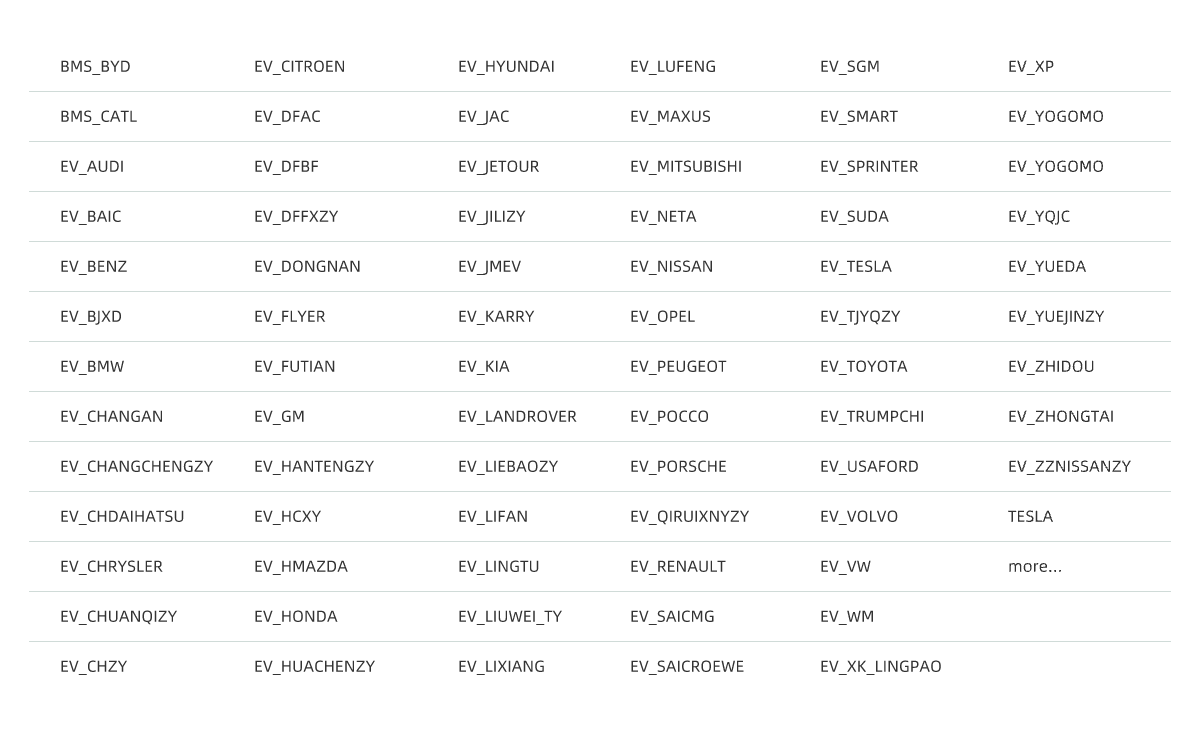Open the EV_TESLA entry
Screen dimensions: 1200x732
(x=855, y=267)
